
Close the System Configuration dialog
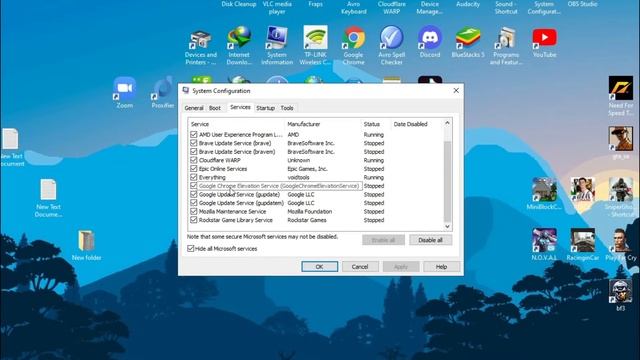(456, 91)
